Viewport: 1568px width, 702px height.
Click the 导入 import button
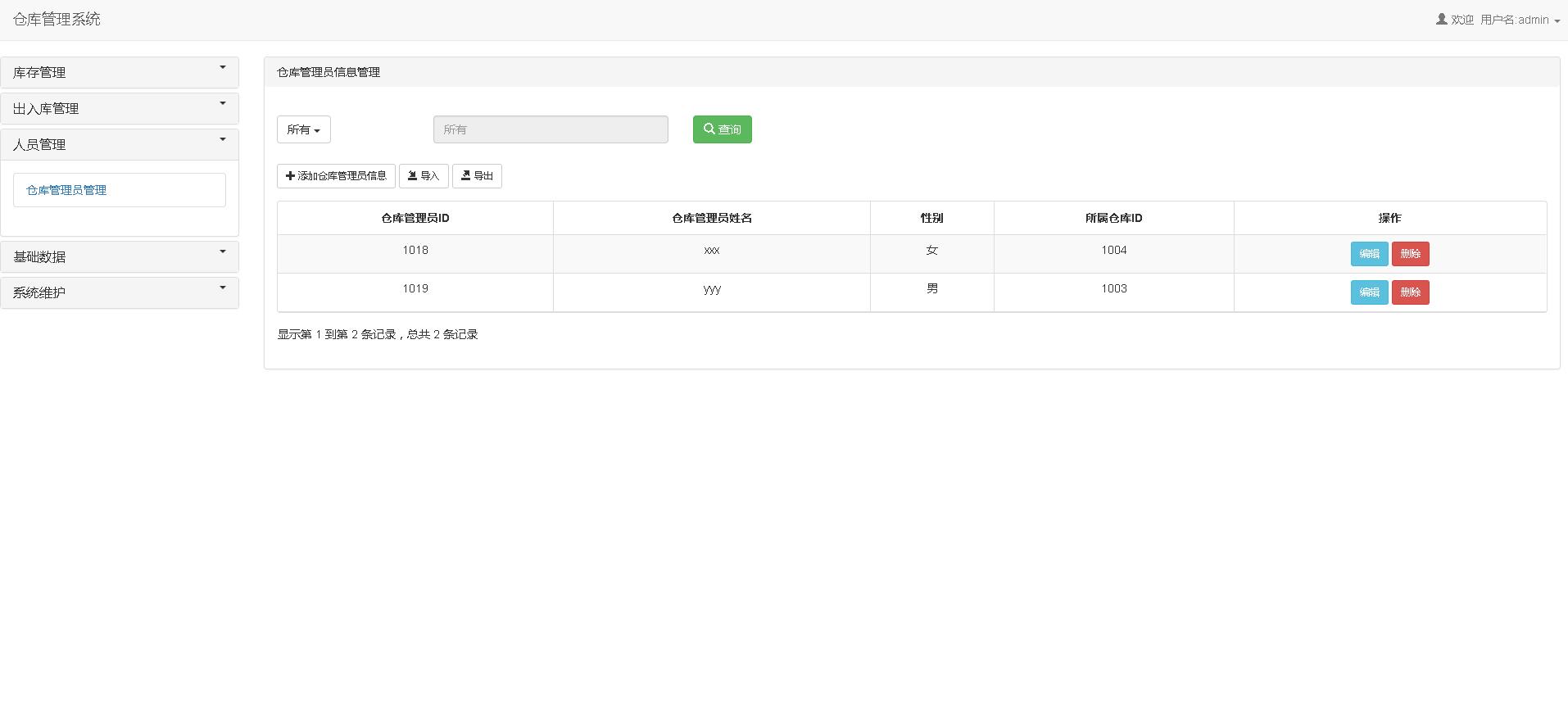point(424,176)
